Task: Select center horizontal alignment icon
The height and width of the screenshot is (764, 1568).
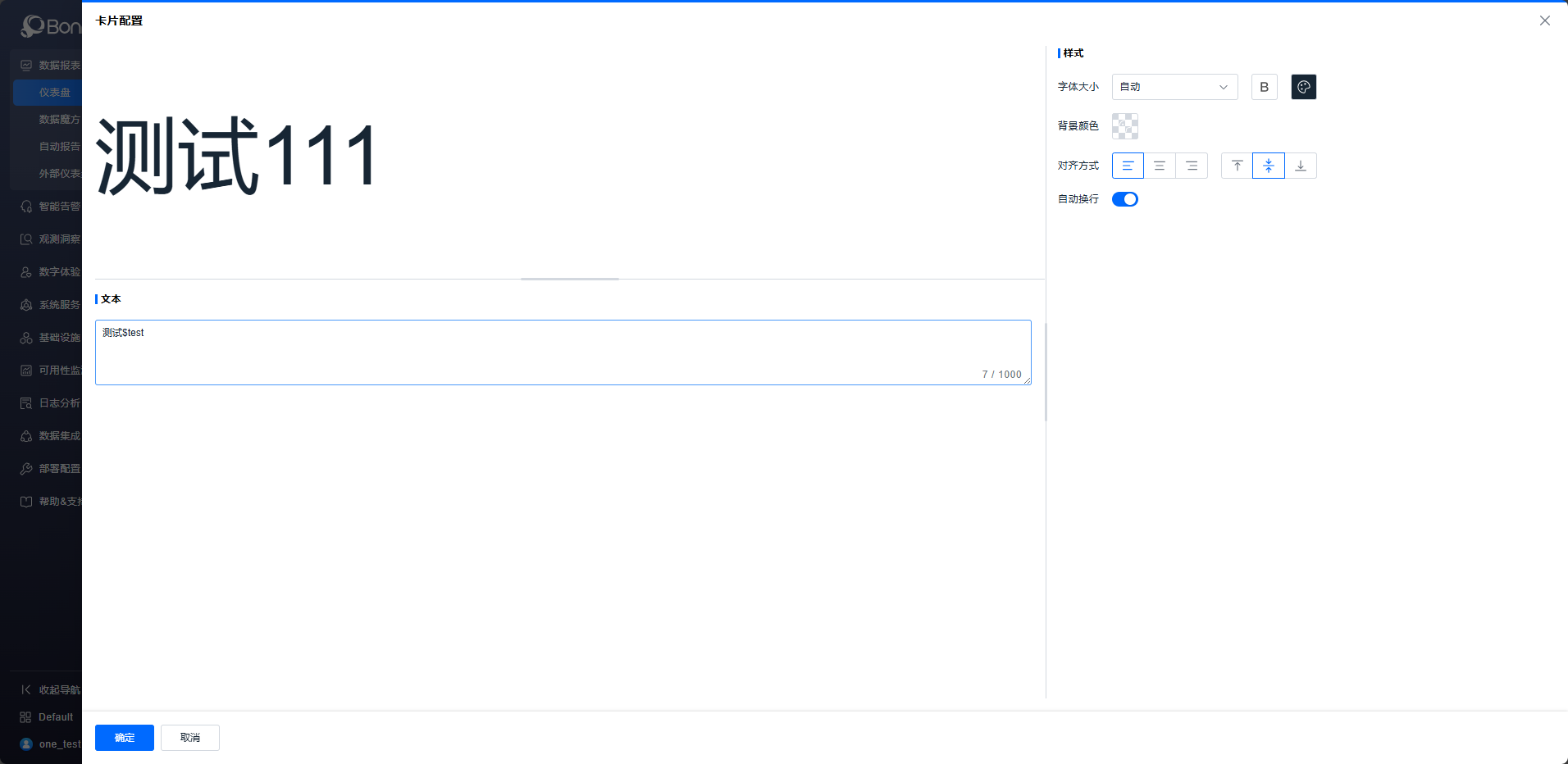Action: click(x=1160, y=166)
